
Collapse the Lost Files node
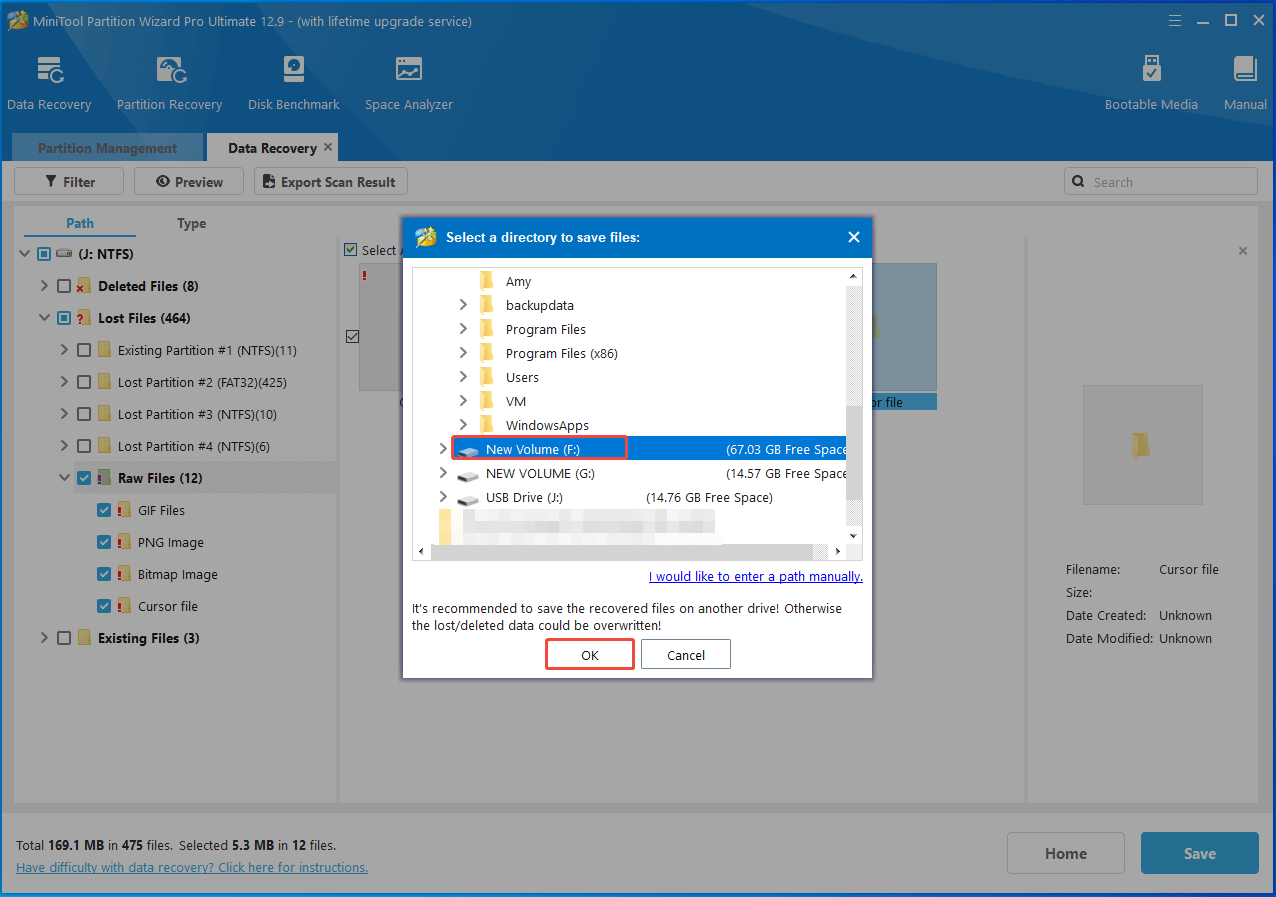[x=44, y=318]
